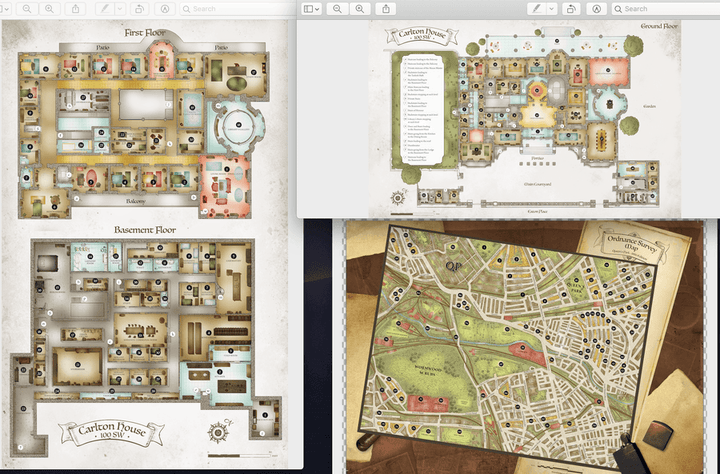This screenshot has height=474, width=720.
Task: Zoom out in the Ground Floor window
Action: click(338, 8)
